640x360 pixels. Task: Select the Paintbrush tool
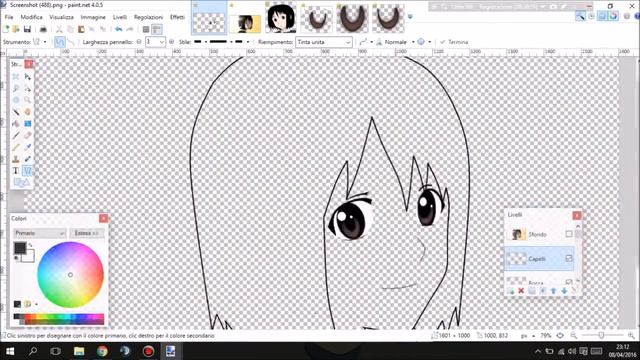(x=16, y=136)
